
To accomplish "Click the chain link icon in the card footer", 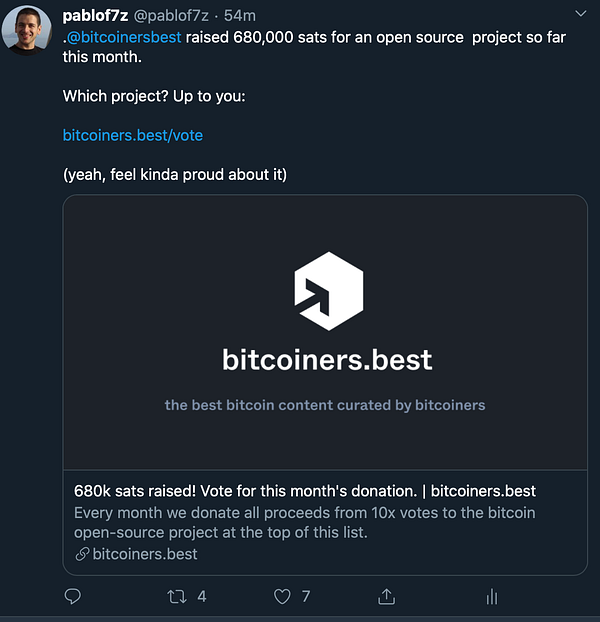I will tap(82, 554).
